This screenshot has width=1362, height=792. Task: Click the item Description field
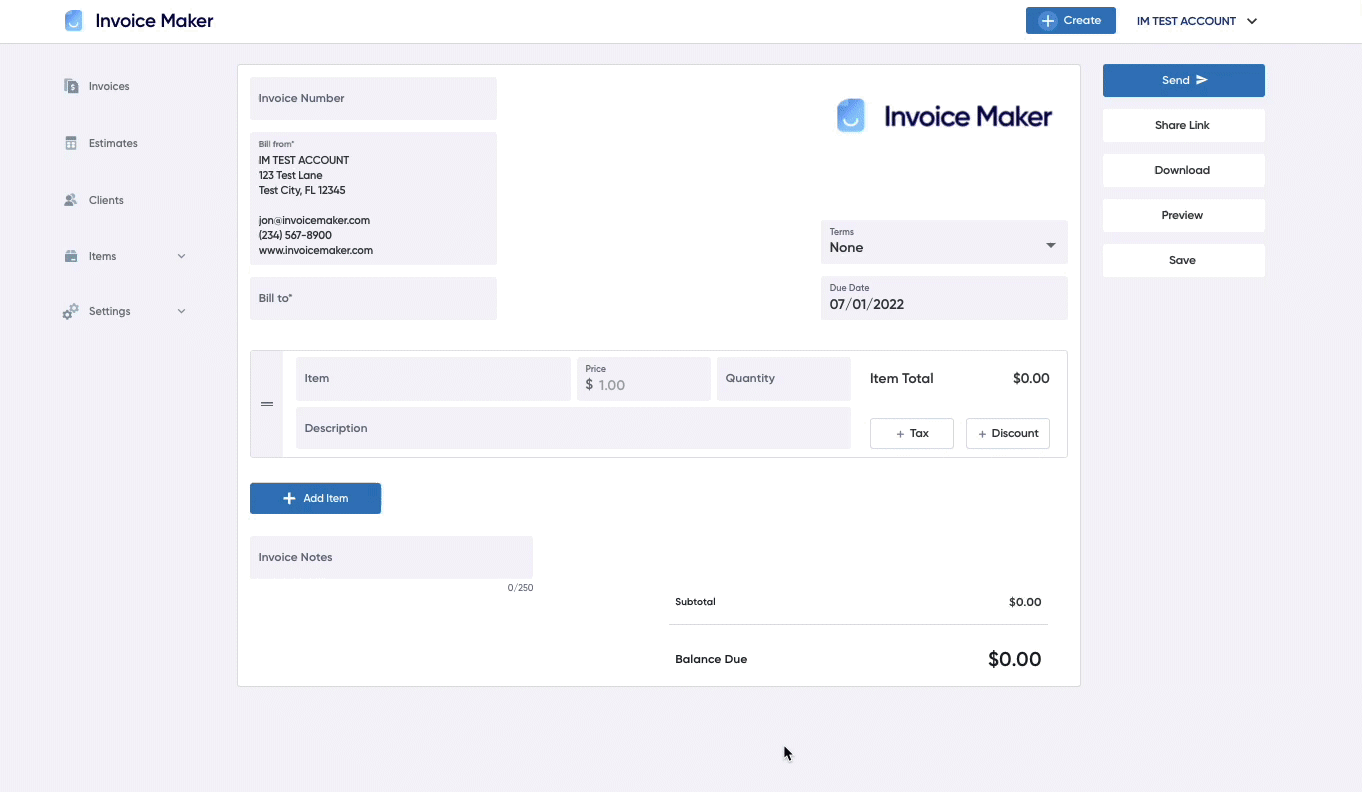[x=573, y=428]
